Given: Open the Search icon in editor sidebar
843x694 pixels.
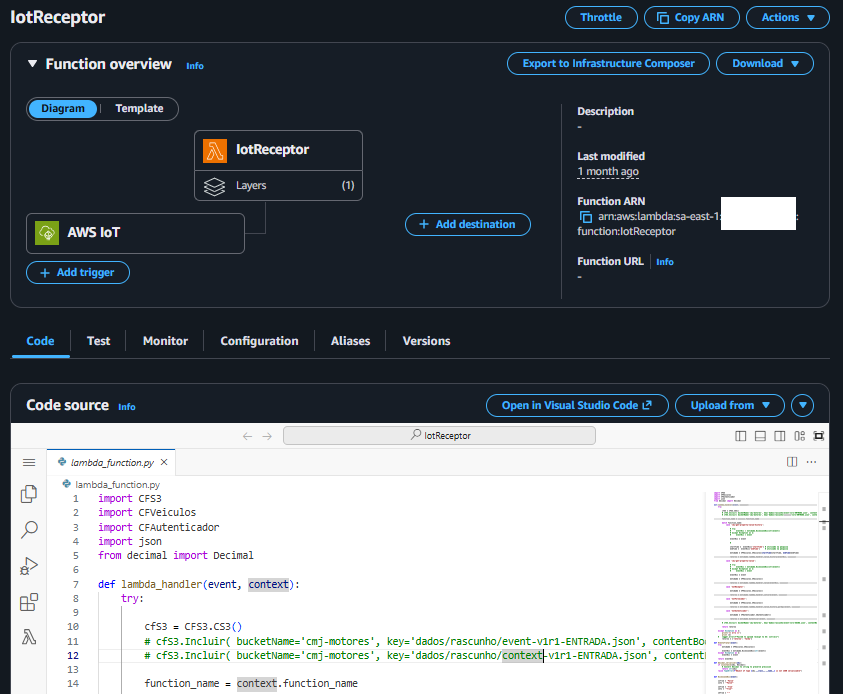Looking at the screenshot, I should [x=29, y=529].
